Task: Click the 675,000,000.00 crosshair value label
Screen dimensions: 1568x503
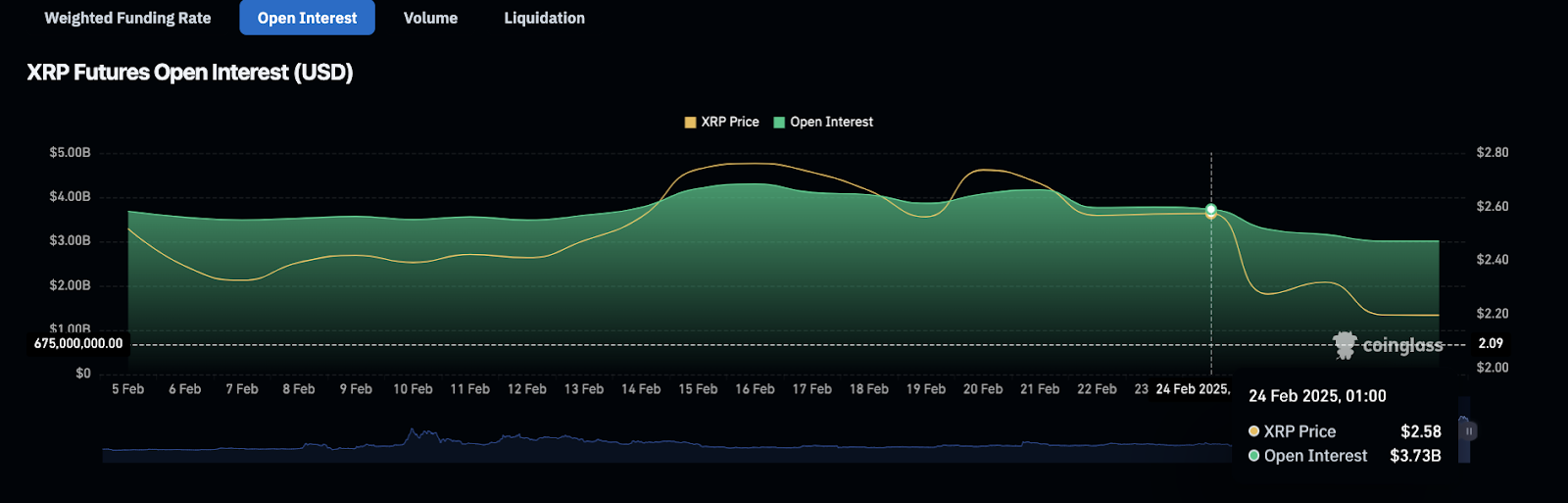Action: tap(78, 344)
